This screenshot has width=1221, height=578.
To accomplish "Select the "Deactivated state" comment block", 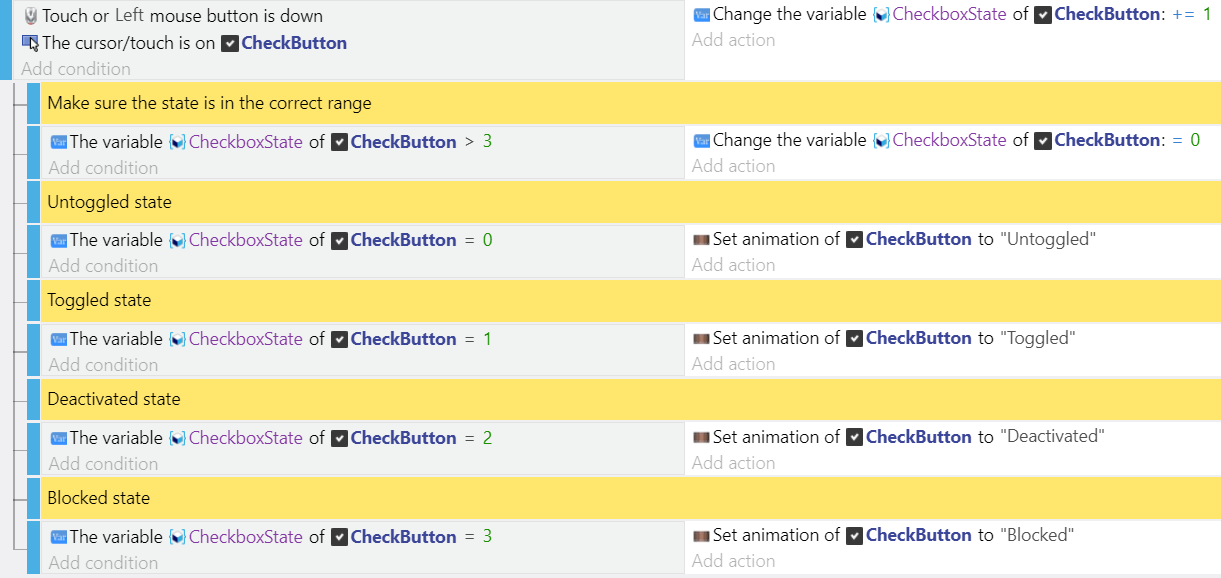I will [x=114, y=399].
